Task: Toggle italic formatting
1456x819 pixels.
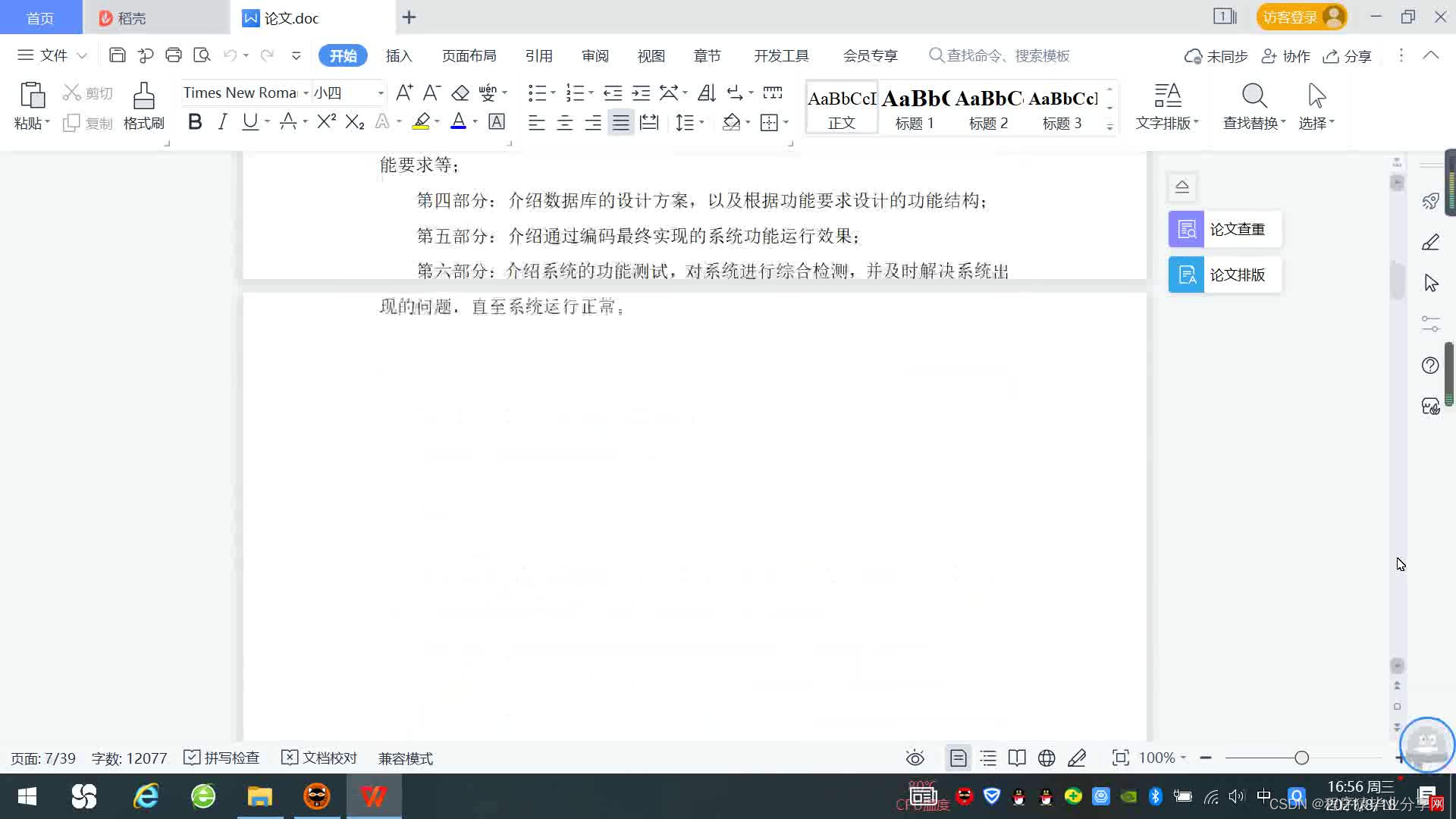Action: (x=222, y=122)
